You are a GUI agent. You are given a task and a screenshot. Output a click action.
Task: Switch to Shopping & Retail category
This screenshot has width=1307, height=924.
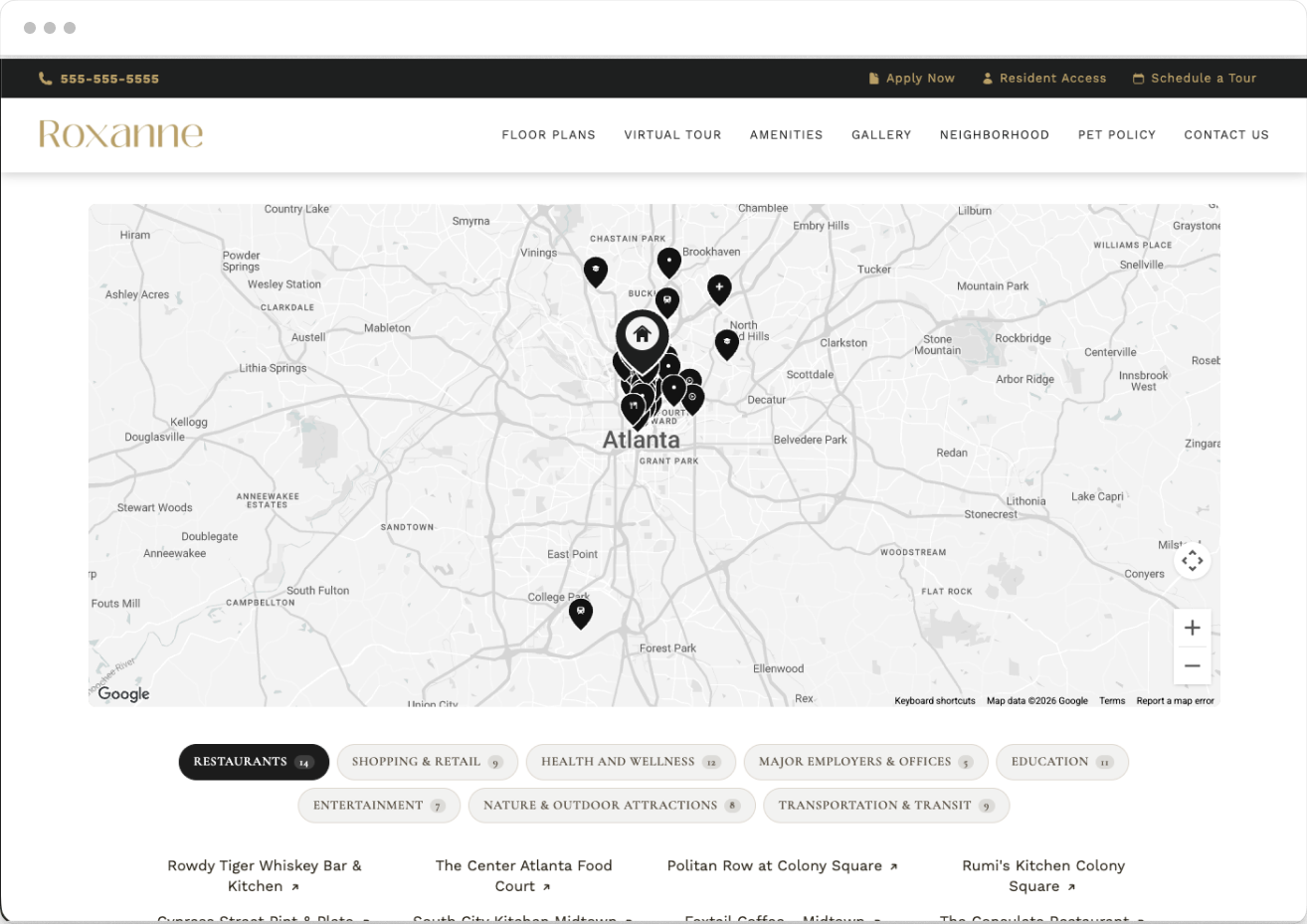tap(428, 762)
